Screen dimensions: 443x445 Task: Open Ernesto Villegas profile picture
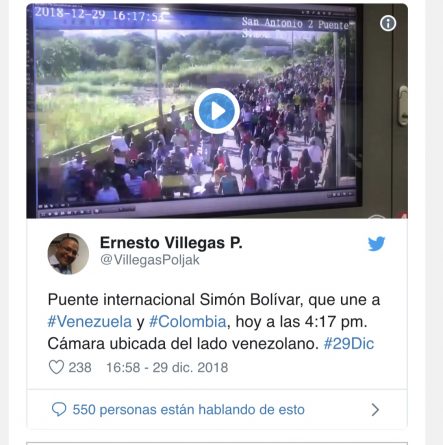[68, 254]
